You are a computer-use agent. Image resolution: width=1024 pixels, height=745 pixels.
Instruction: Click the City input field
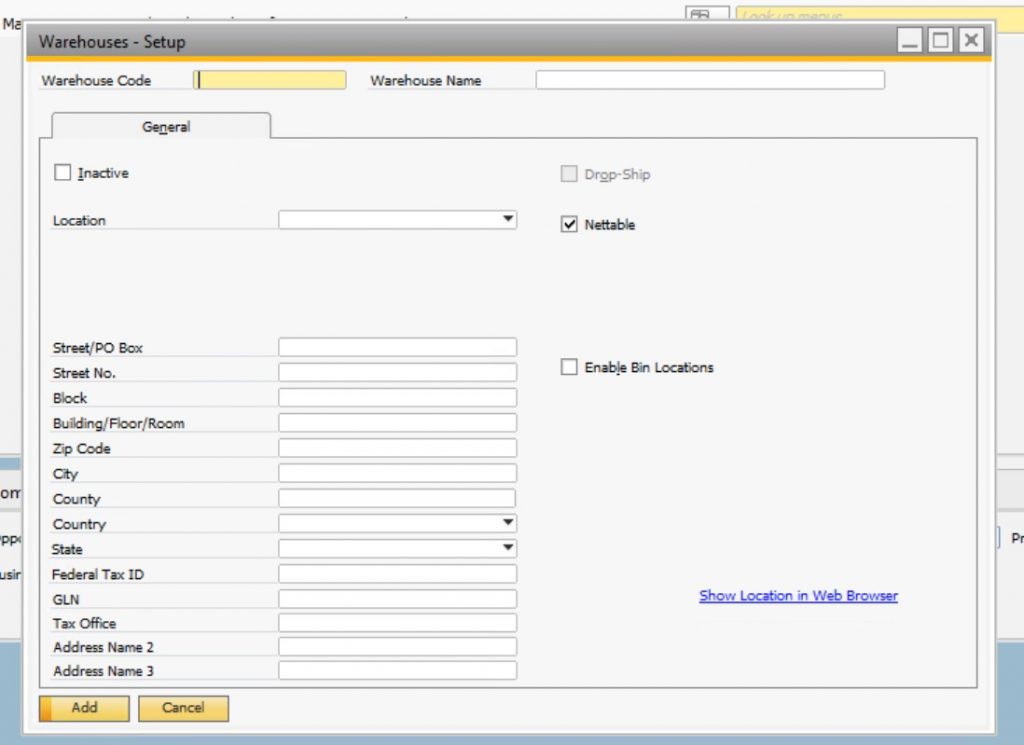click(397, 472)
